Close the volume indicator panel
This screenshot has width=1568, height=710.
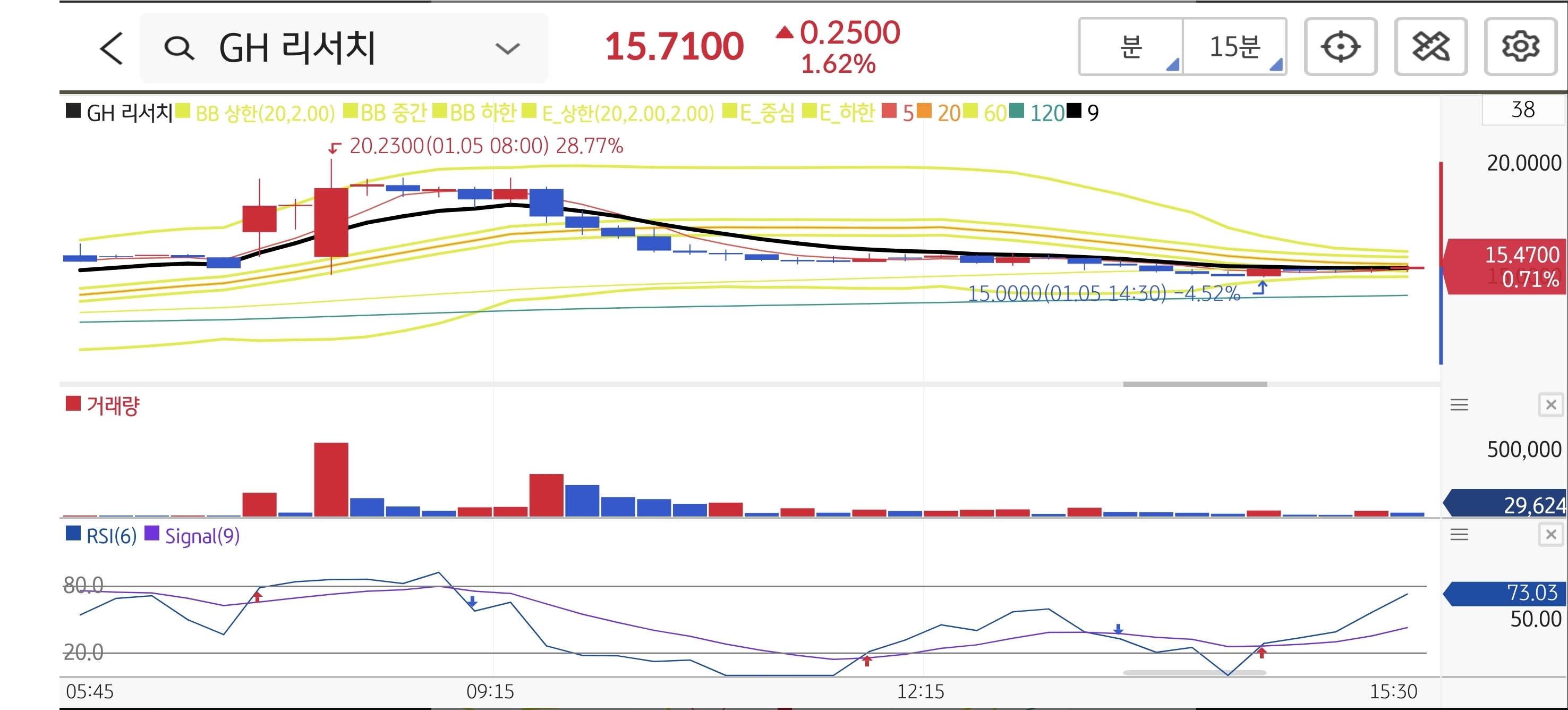tap(1550, 405)
